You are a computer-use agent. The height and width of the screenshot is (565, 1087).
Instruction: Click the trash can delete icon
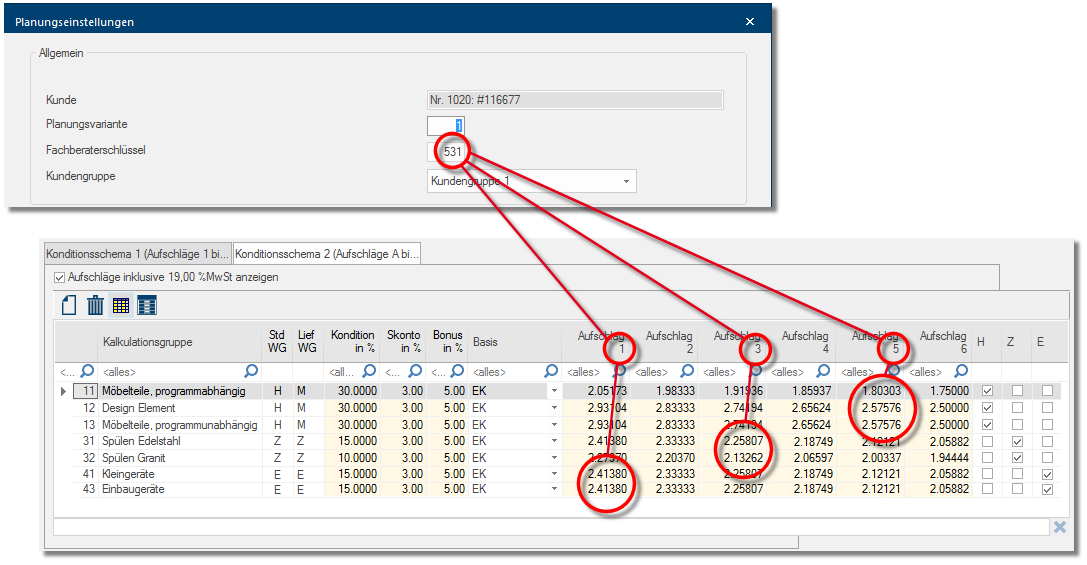coord(96,306)
